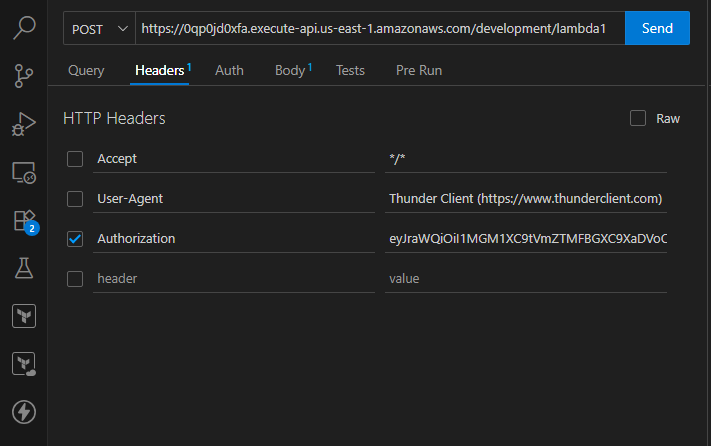Click the Authorization header name field
This screenshot has height=446, width=711.
click(234, 239)
